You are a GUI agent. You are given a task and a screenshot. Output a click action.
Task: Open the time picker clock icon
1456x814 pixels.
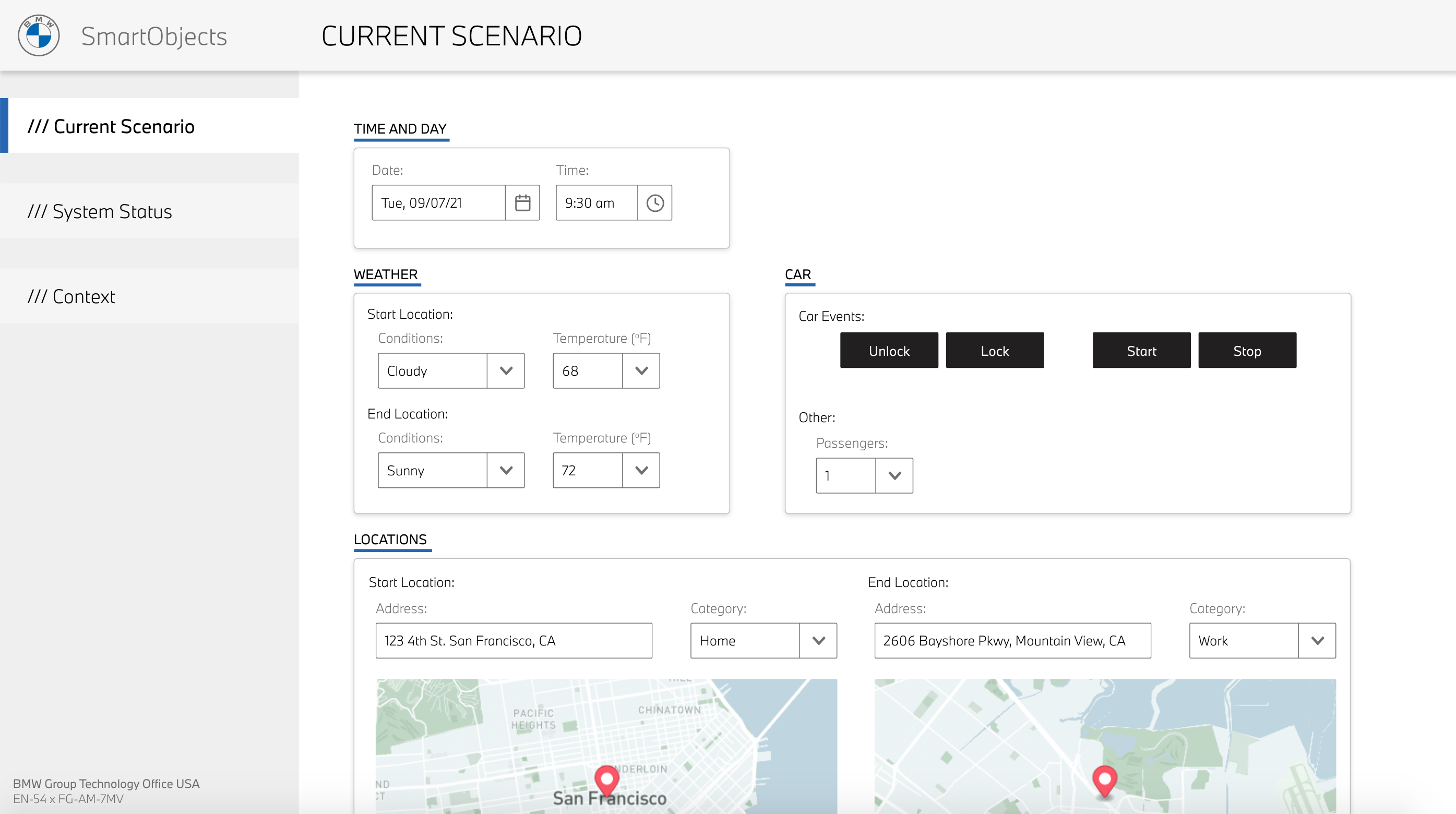click(654, 202)
